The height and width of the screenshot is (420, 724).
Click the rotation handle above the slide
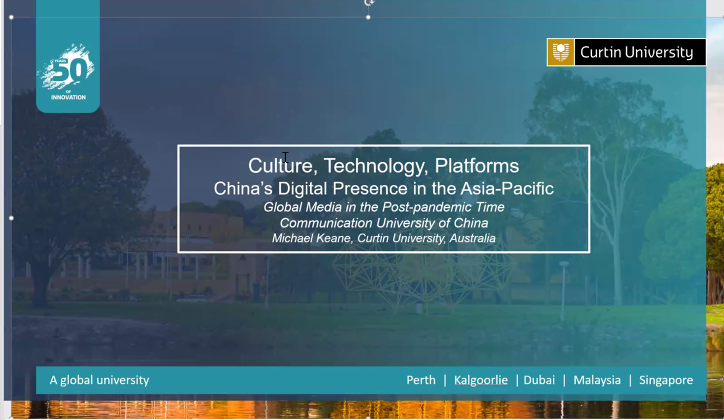(368, 3)
